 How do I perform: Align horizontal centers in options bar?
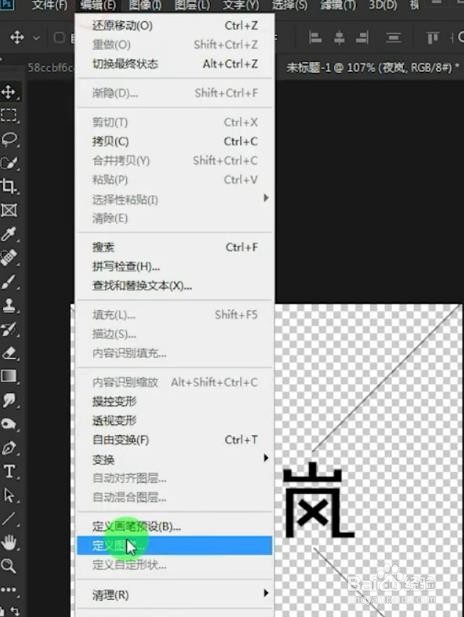(339, 38)
